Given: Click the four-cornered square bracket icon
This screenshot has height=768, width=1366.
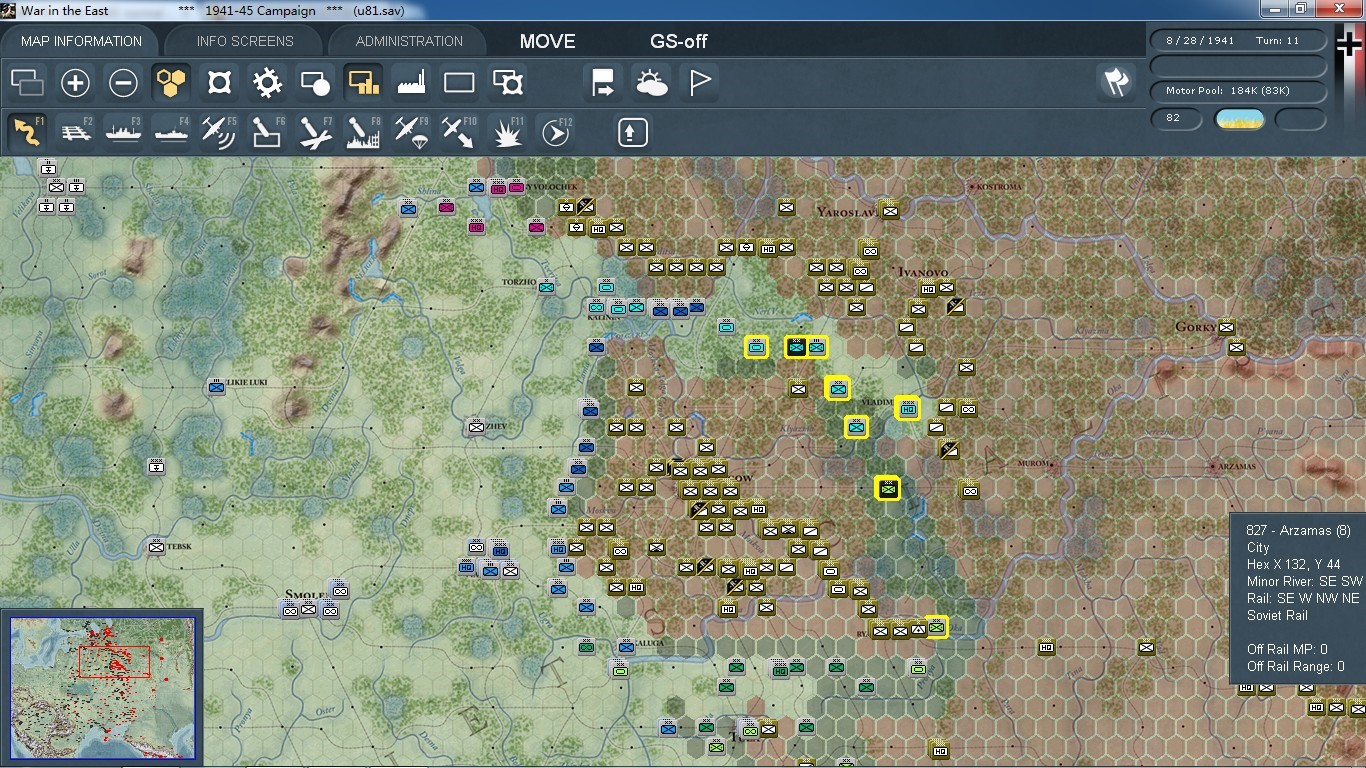Looking at the screenshot, I should coord(219,82).
